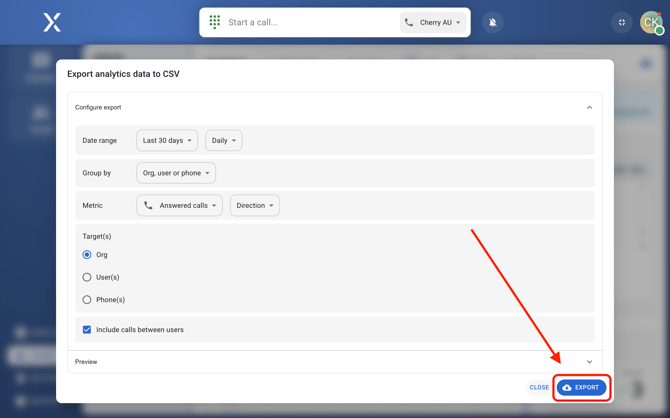
Task: Expand the Preview section
Action: coord(589,362)
